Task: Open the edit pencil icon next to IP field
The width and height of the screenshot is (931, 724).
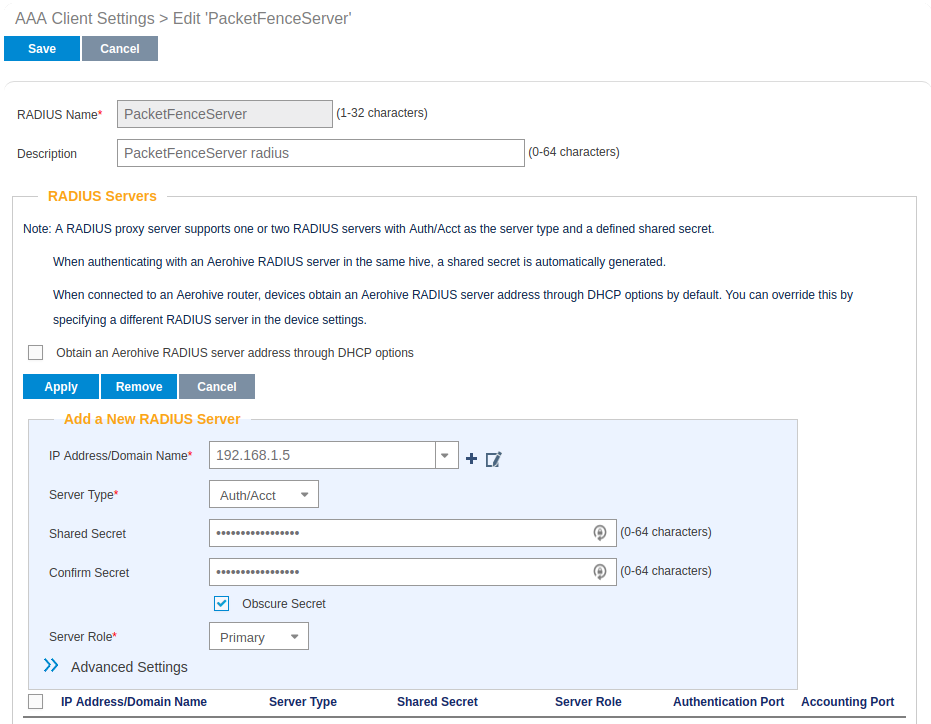Action: point(492,459)
